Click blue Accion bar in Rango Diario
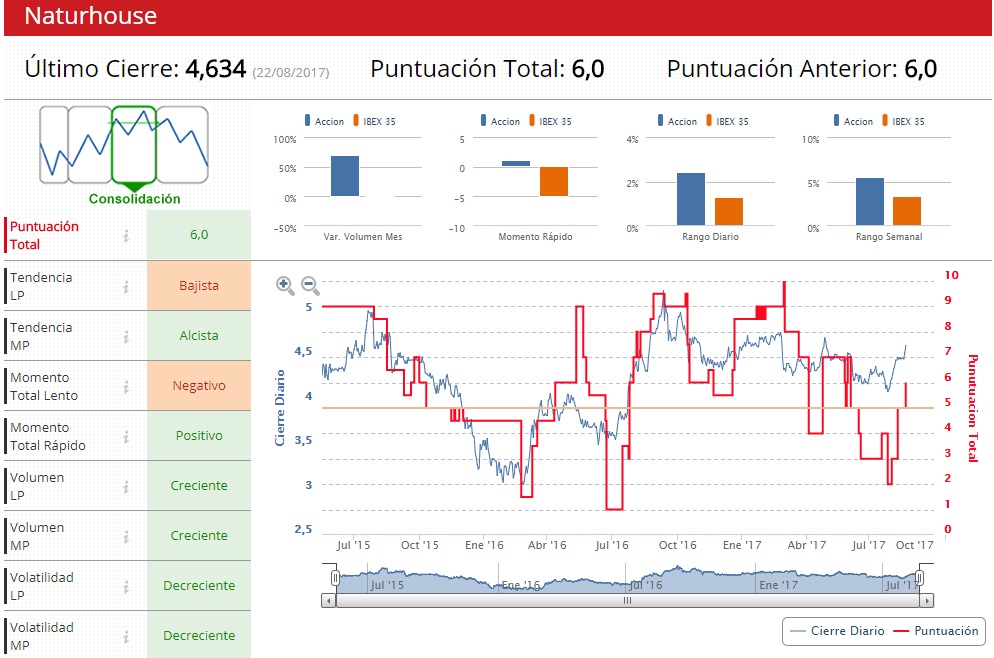 691,199
